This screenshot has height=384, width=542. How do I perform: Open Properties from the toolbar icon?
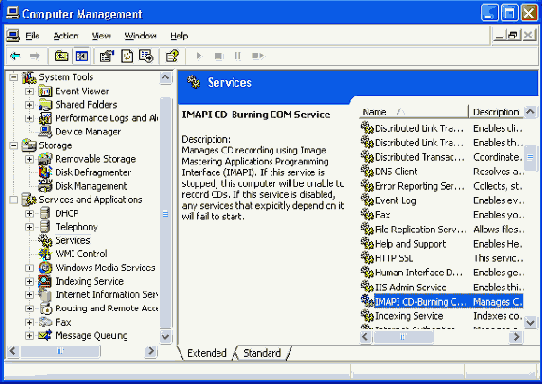click(106, 56)
